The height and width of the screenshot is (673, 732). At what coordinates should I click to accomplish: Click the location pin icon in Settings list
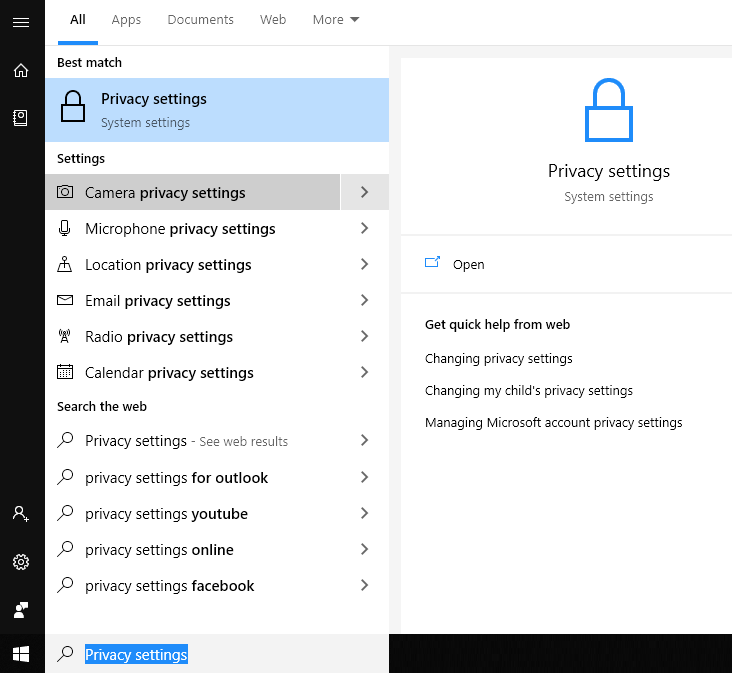(x=64, y=264)
